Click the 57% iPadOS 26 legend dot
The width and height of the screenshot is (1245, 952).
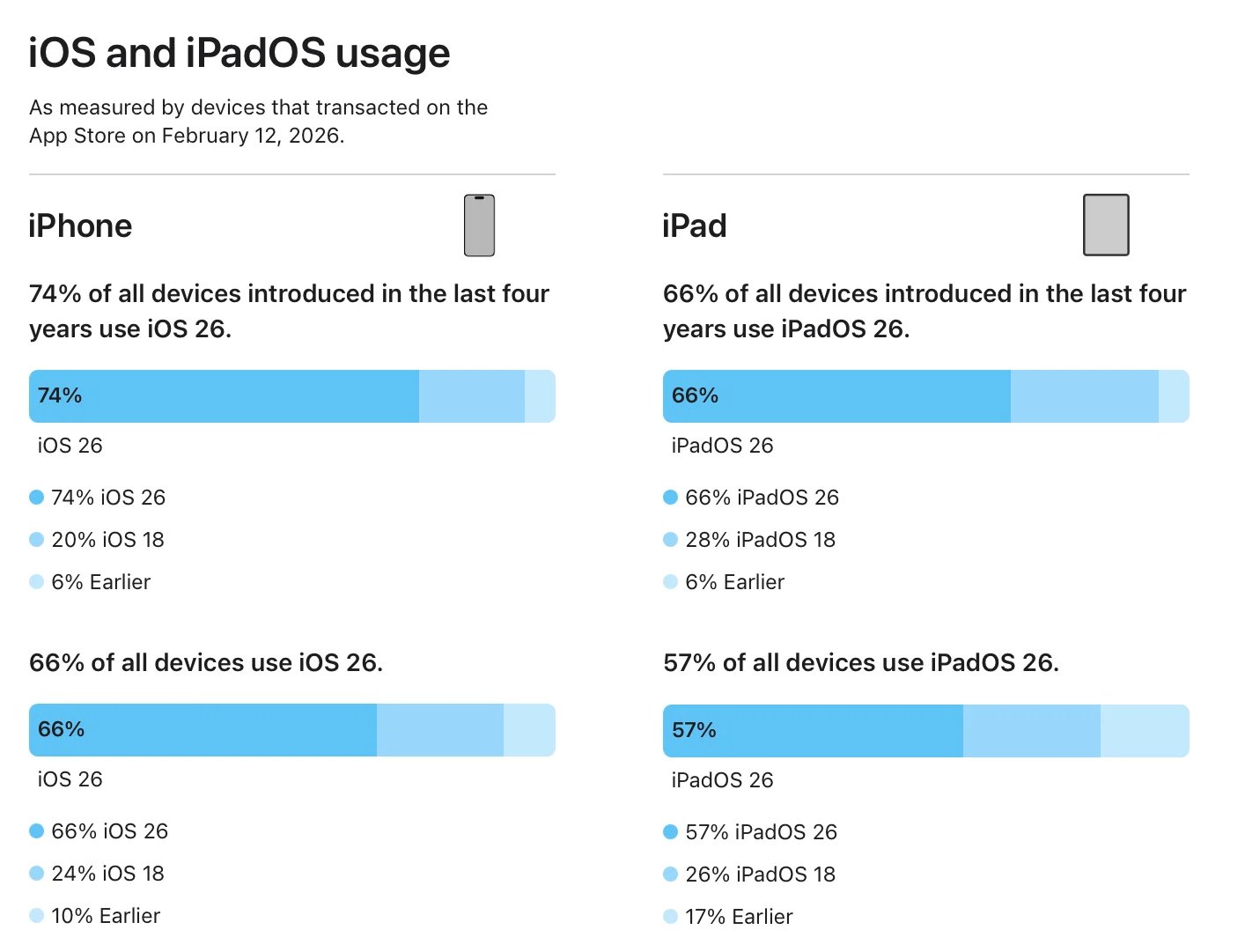[671, 832]
